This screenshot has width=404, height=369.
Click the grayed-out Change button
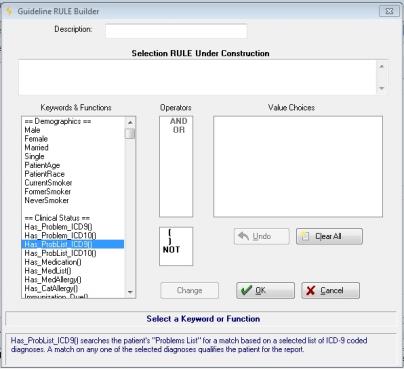pyautogui.click(x=189, y=290)
